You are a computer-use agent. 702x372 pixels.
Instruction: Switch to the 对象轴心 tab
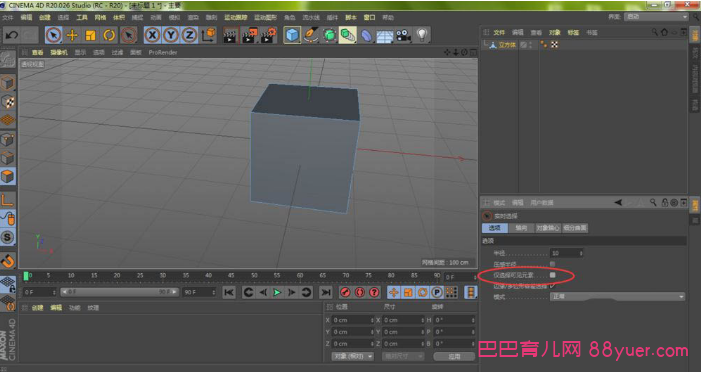point(548,228)
